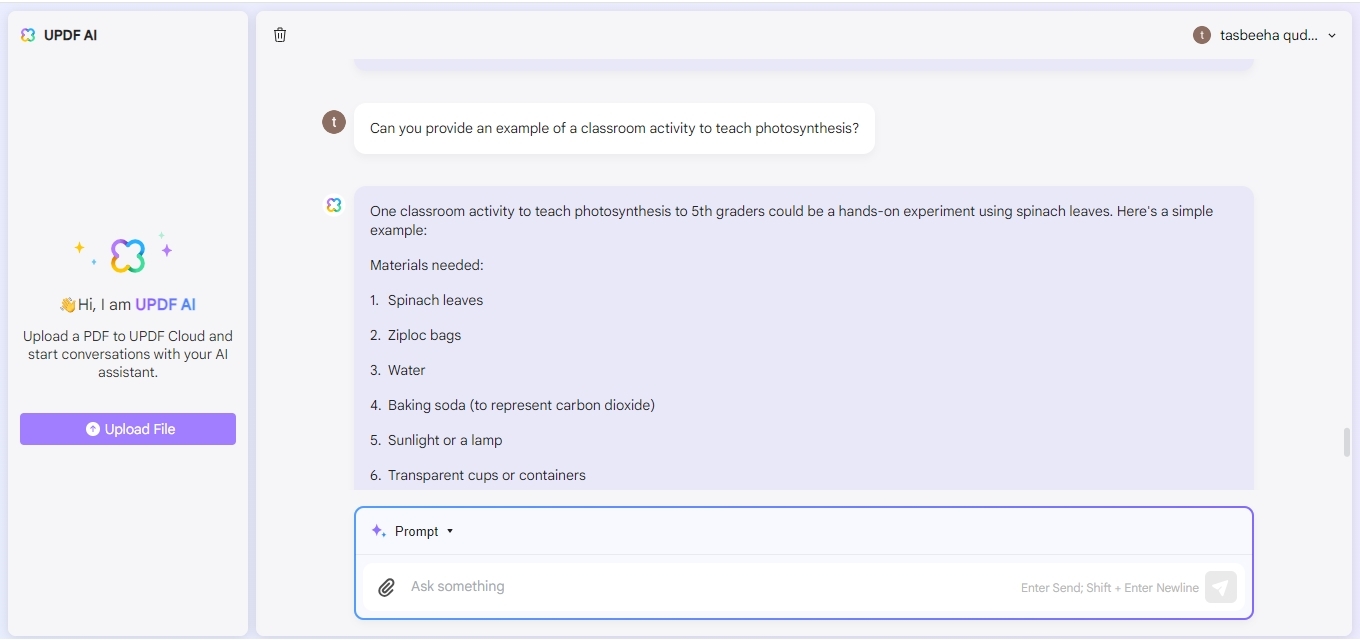Click the account avatar next to tasbeeha name
This screenshot has width=1360, height=640.
tap(1202, 35)
